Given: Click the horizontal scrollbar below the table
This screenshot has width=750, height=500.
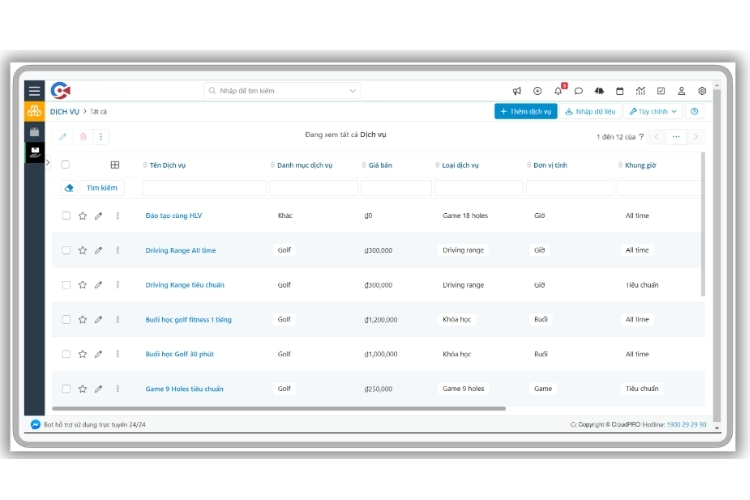Looking at the screenshot, I should point(280,408).
